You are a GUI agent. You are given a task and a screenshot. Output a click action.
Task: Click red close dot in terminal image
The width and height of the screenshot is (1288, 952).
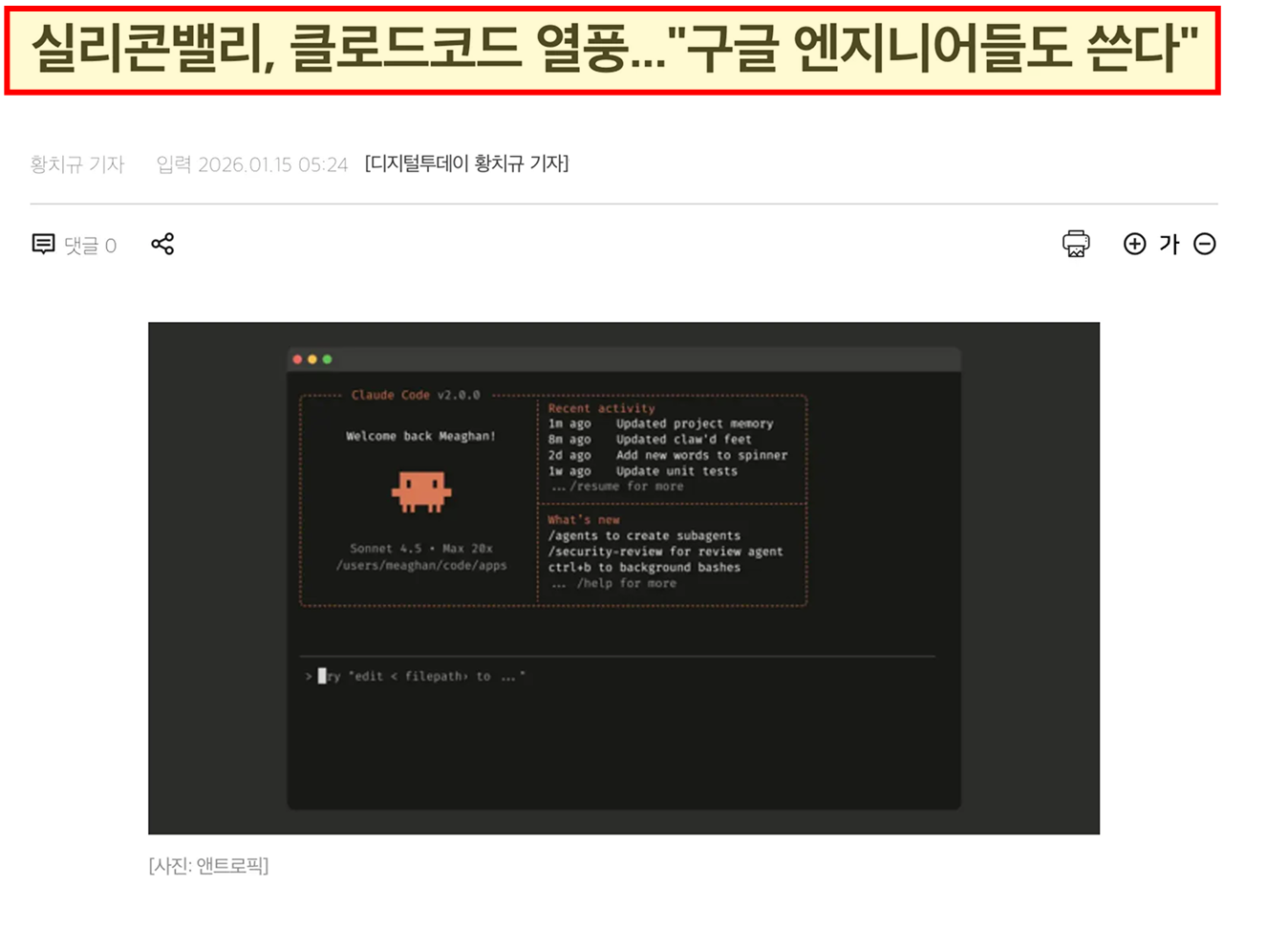pos(297,359)
